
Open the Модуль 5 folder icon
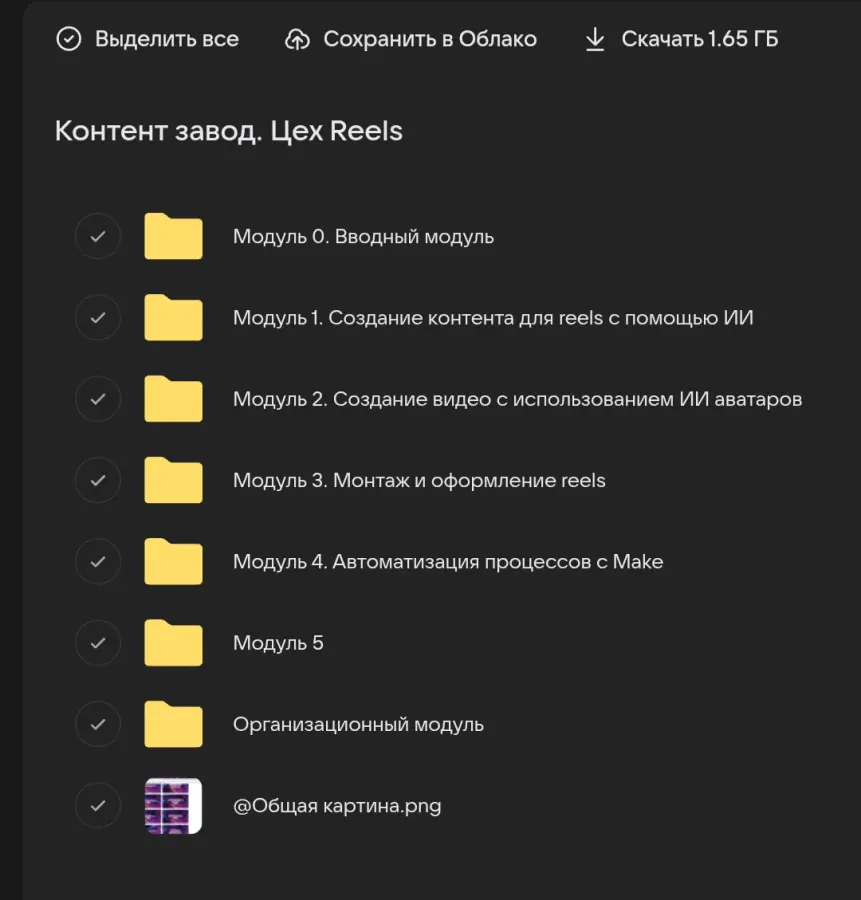[173, 643]
